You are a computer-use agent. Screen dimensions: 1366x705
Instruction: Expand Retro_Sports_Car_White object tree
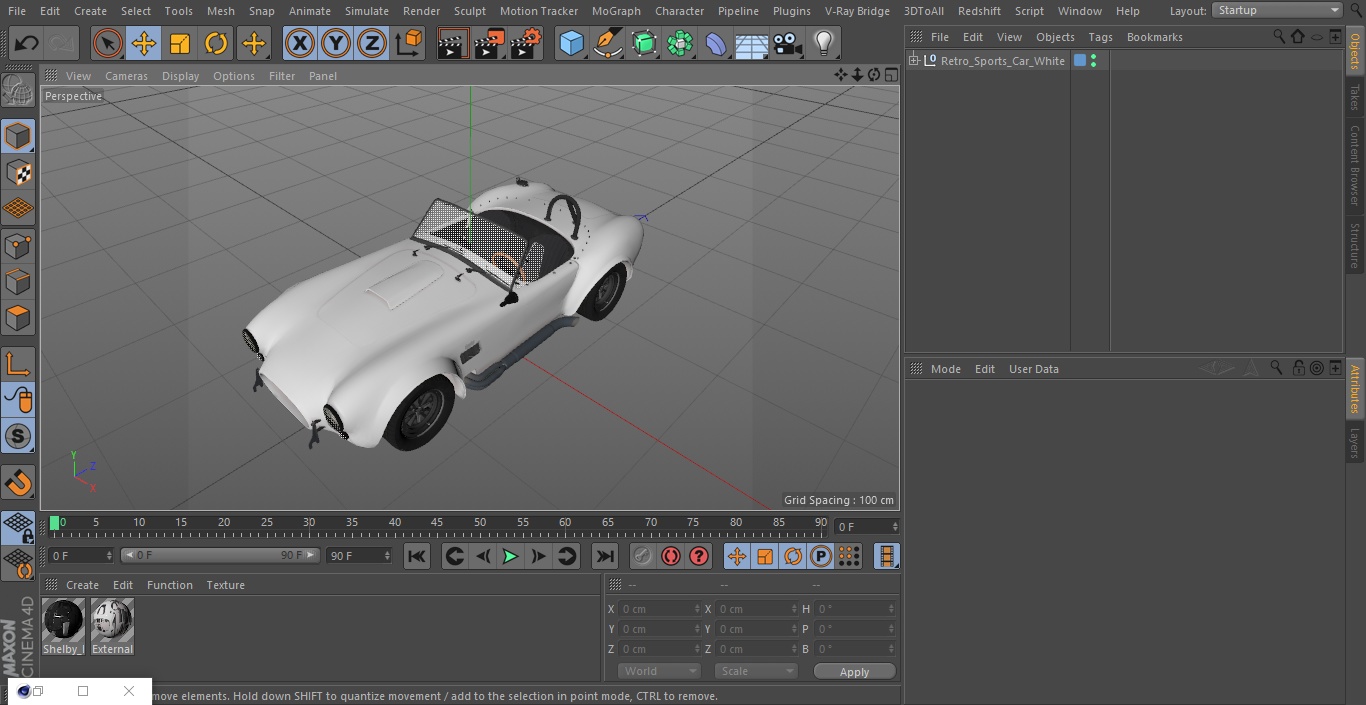[x=914, y=61]
